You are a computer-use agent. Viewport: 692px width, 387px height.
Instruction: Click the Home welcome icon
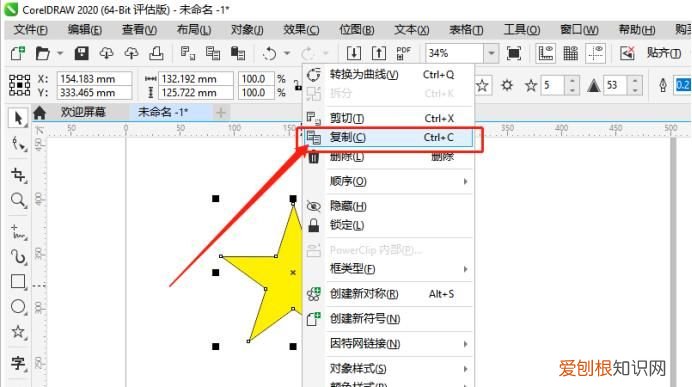pos(40,113)
